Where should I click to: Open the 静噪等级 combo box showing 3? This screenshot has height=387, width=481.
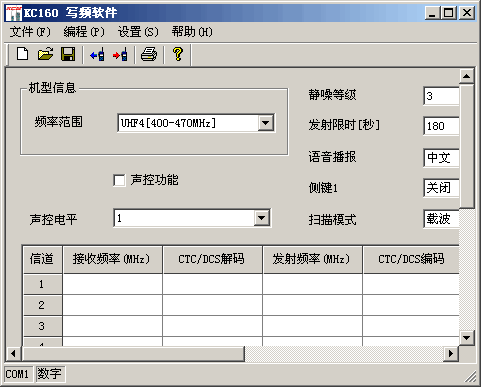coord(441,96)
